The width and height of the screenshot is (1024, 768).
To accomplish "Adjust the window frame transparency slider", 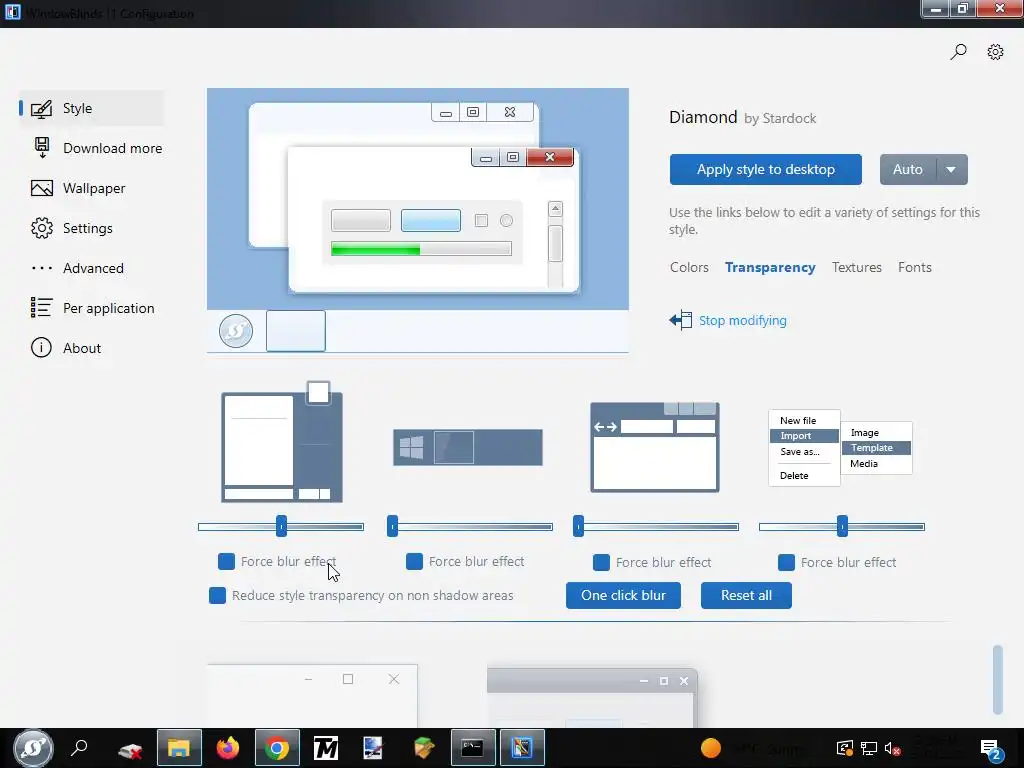I will 656,526.
